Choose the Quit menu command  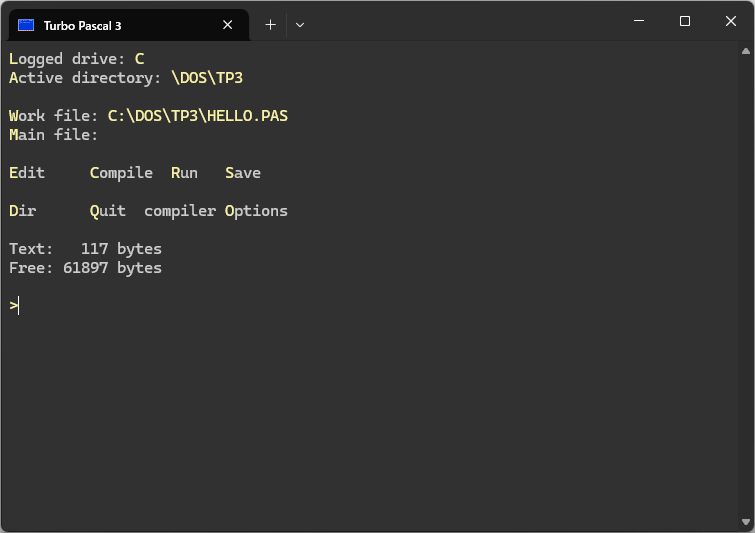click(108, 211)
